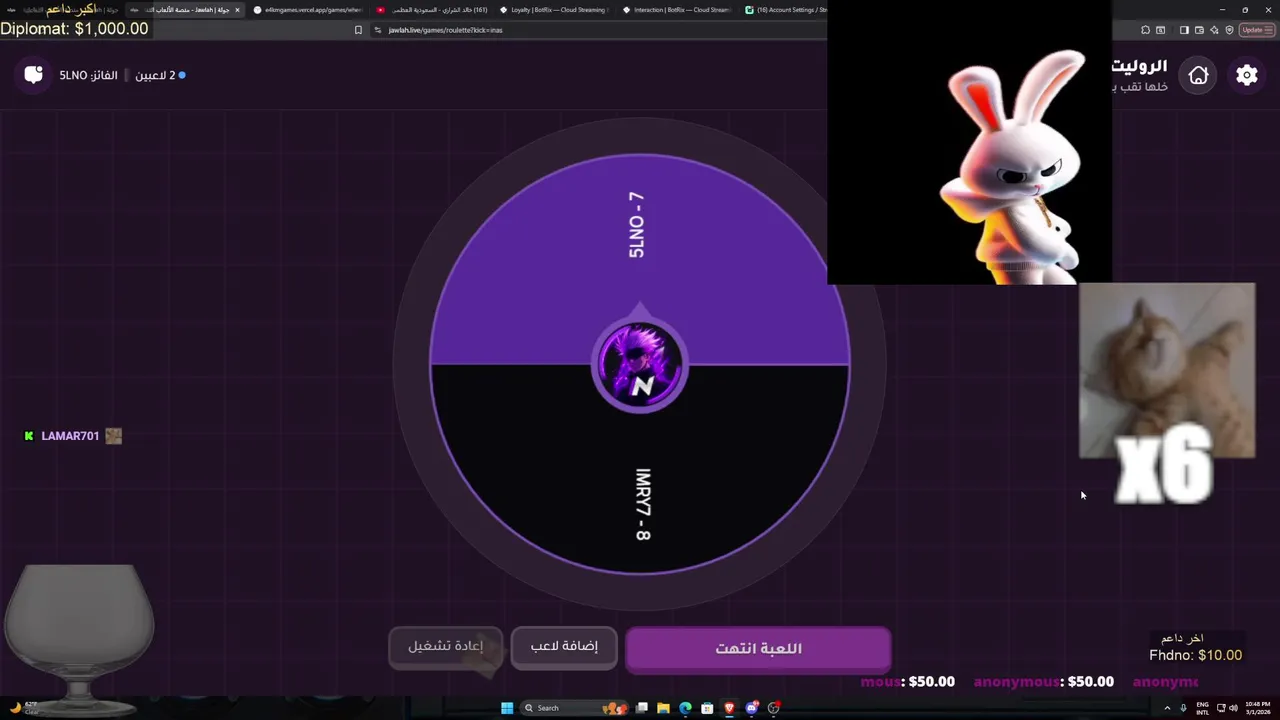Open Discord from the taskbar
The image size is (1280, 720).
[x=751, y=708]
